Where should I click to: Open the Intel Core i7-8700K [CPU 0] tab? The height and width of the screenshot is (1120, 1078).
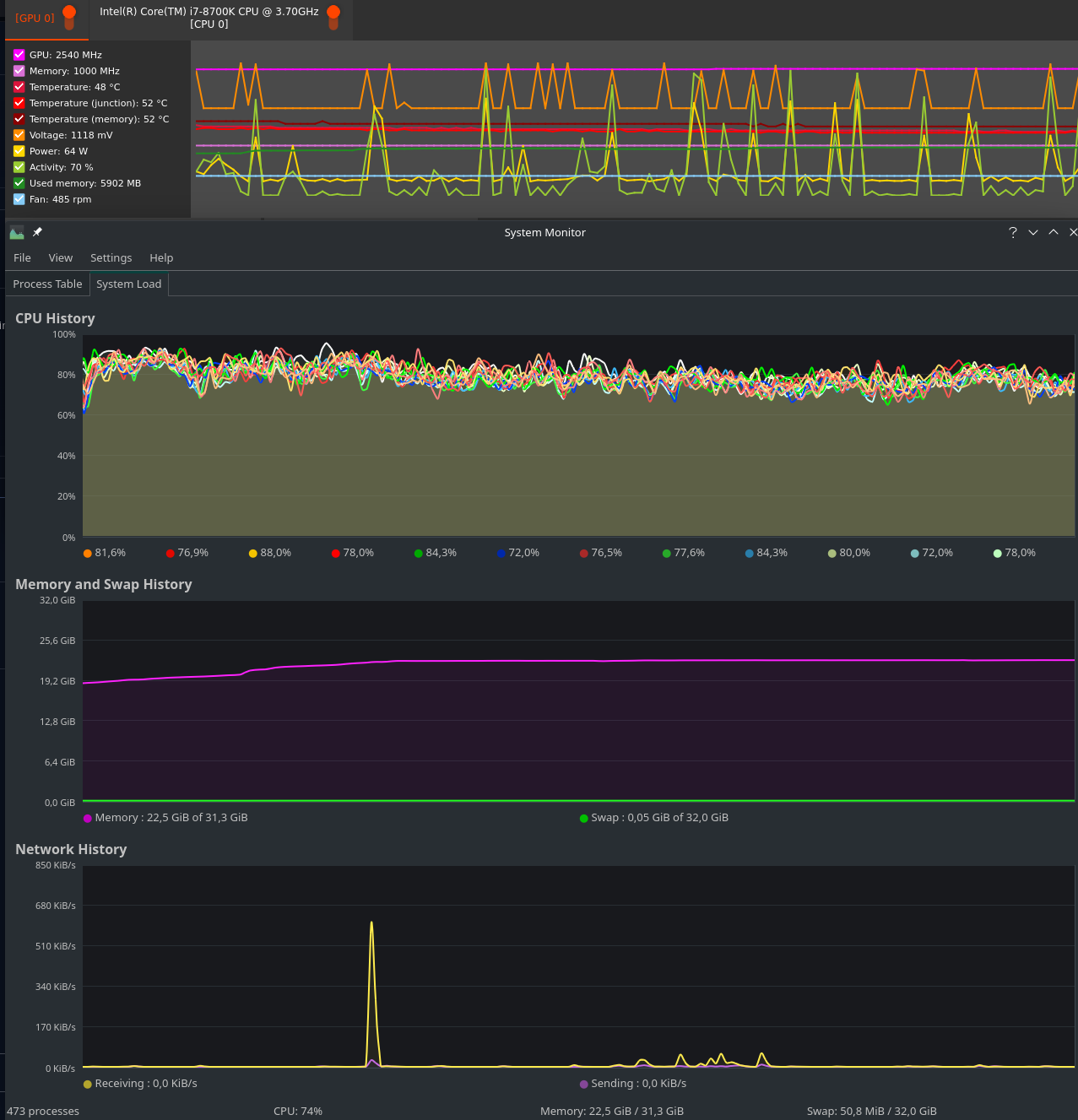coord(221,19)
